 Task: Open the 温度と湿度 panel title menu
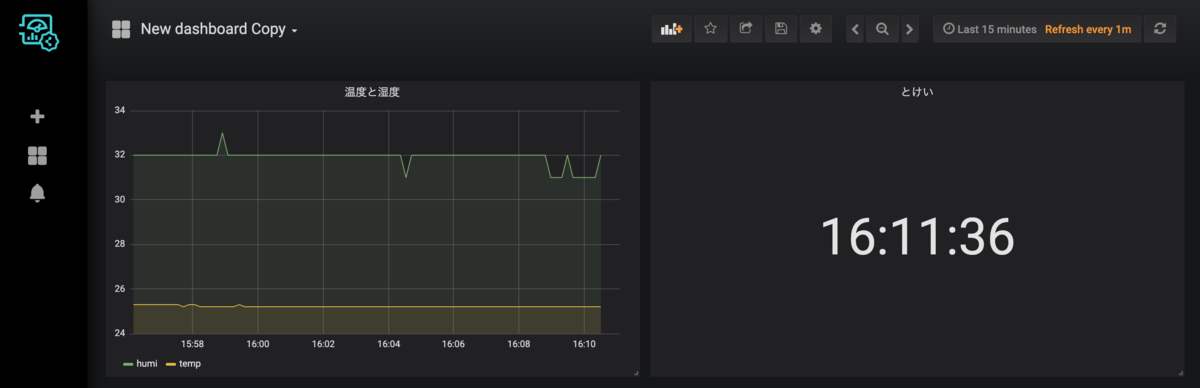(x=372, y=92)
